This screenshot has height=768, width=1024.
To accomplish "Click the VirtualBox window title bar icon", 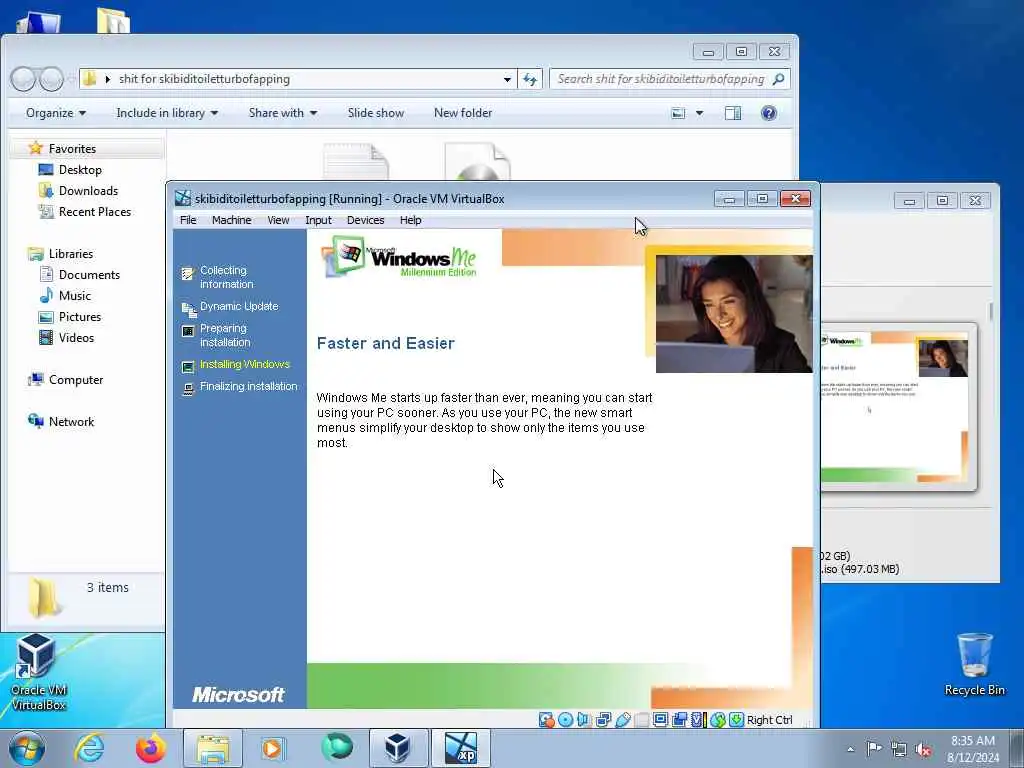I will pos(183,199).
